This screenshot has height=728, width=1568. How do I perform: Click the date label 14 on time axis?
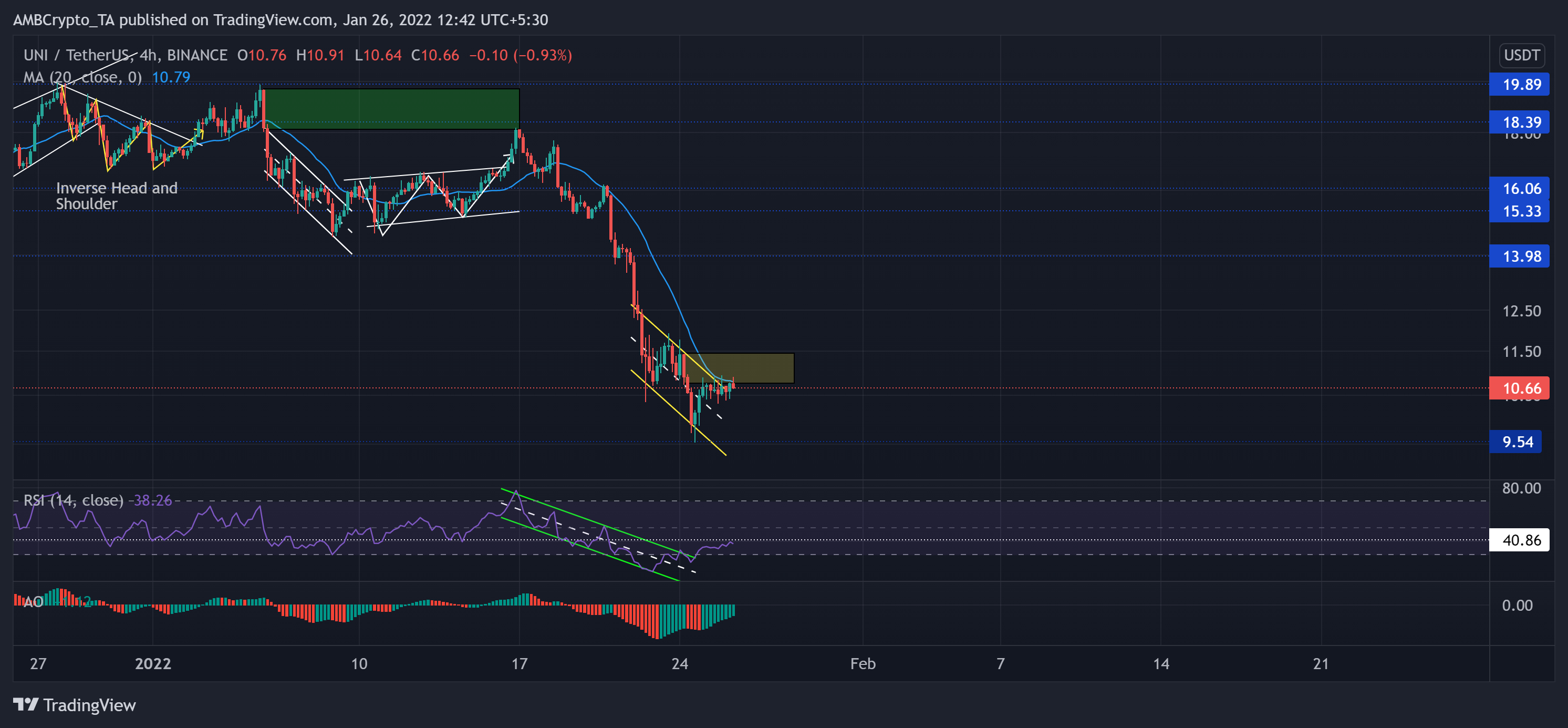pyautogui.click(x=1161, y=663)
